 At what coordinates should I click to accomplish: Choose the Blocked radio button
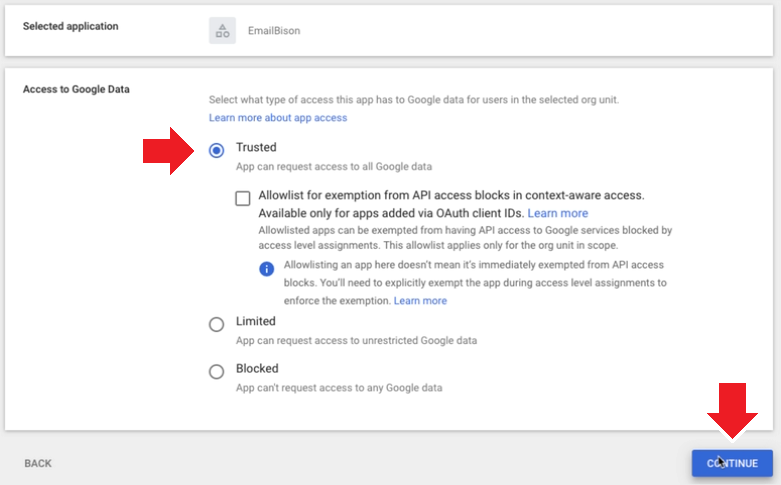click(217, 371)
